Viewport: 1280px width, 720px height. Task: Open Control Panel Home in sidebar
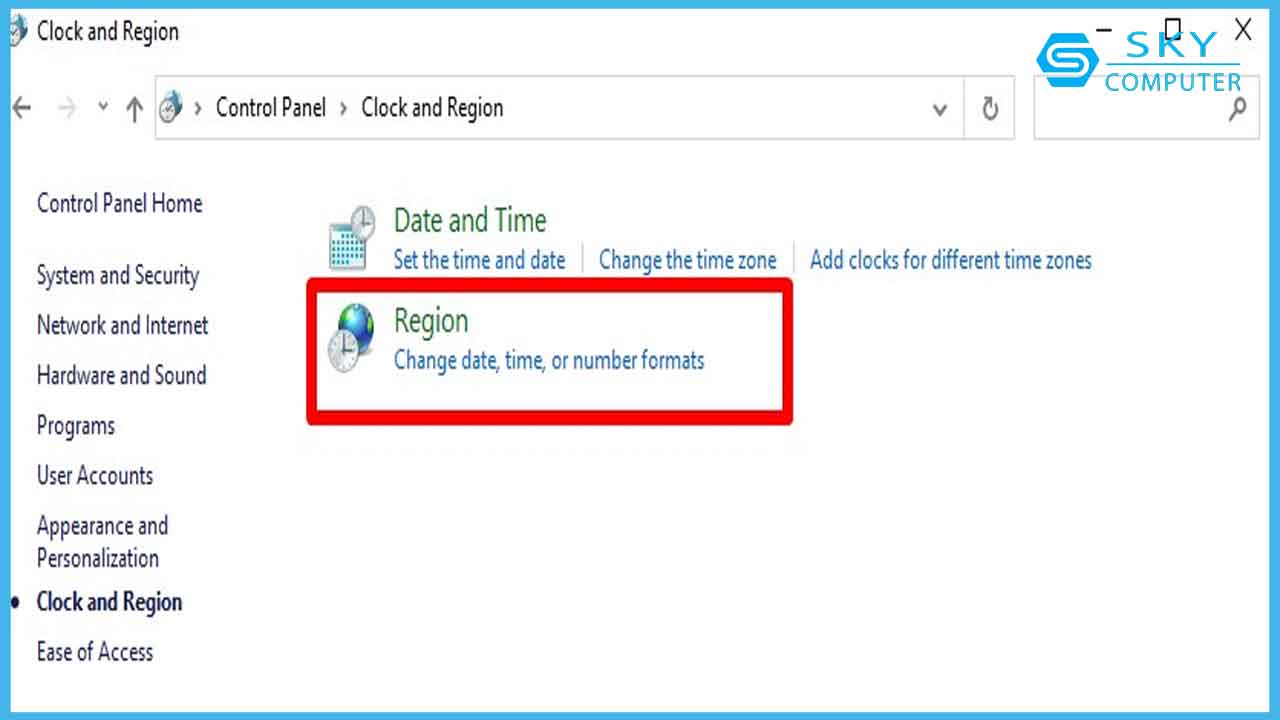pos(119,204)
